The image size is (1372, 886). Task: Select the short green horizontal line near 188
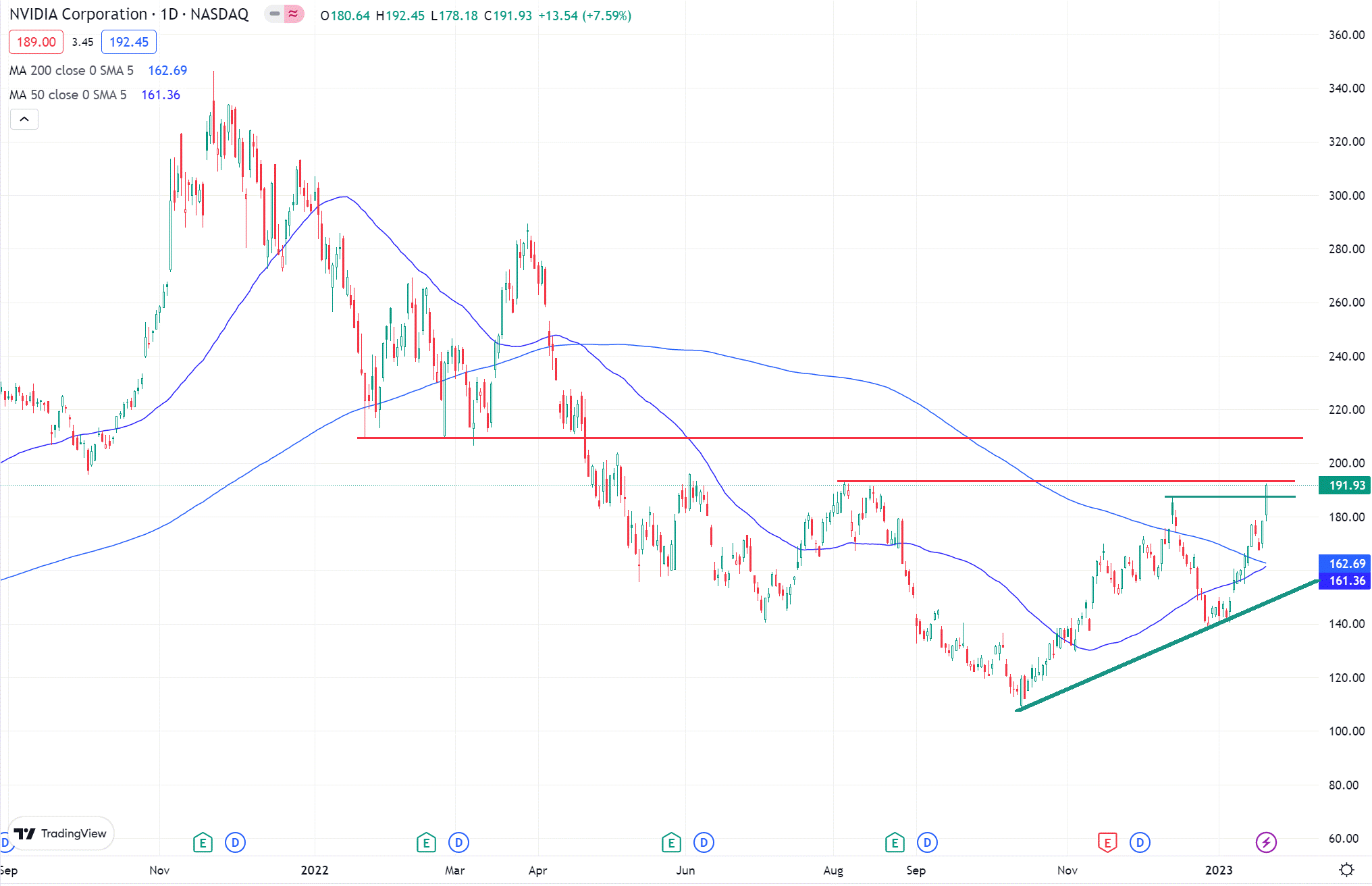(1230, 496)
